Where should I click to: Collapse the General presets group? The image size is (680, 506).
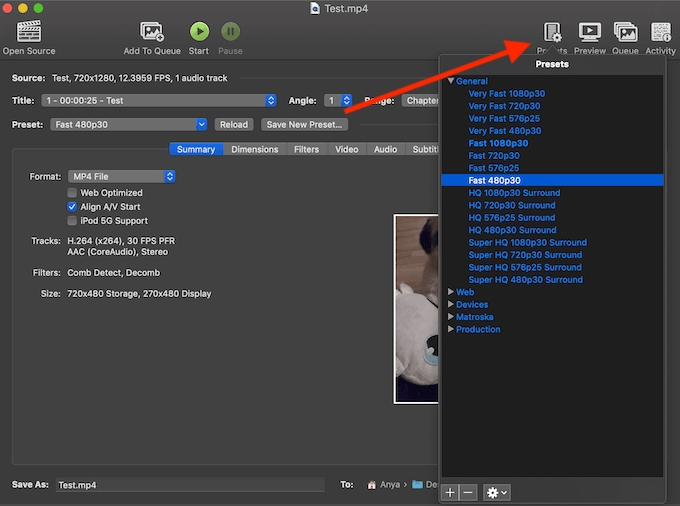click(451, 81)
